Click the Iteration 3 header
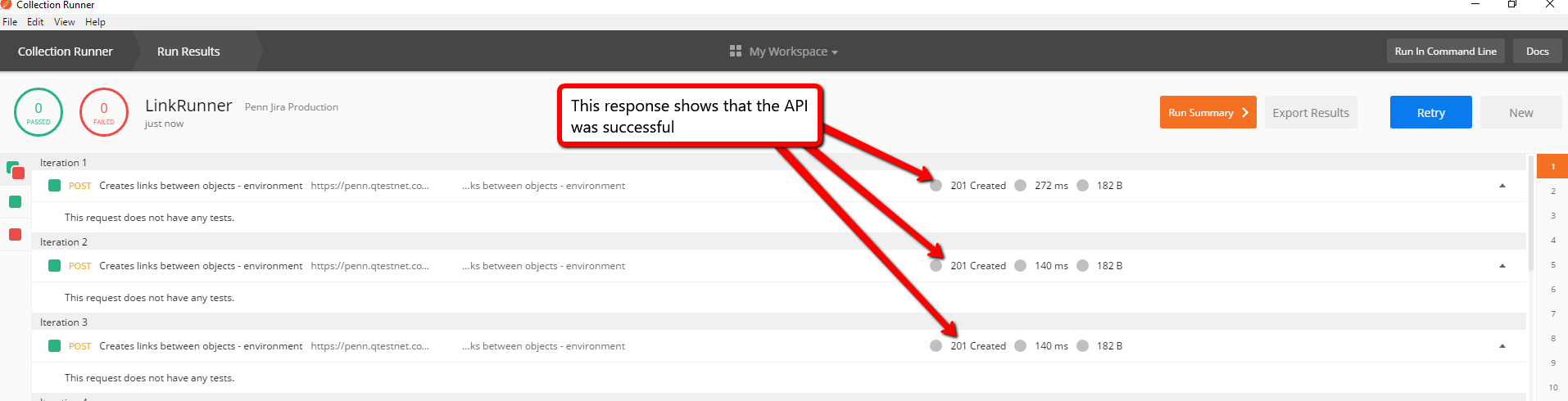Screen dimensions: 1568x401 point(63,322)
